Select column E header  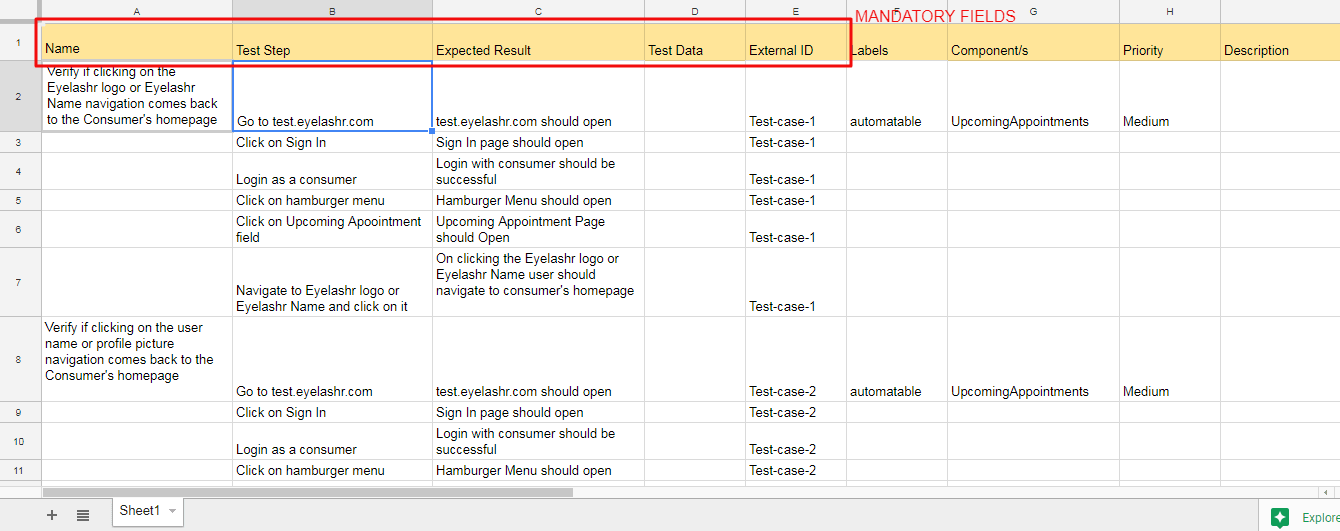tap(795, 11)
